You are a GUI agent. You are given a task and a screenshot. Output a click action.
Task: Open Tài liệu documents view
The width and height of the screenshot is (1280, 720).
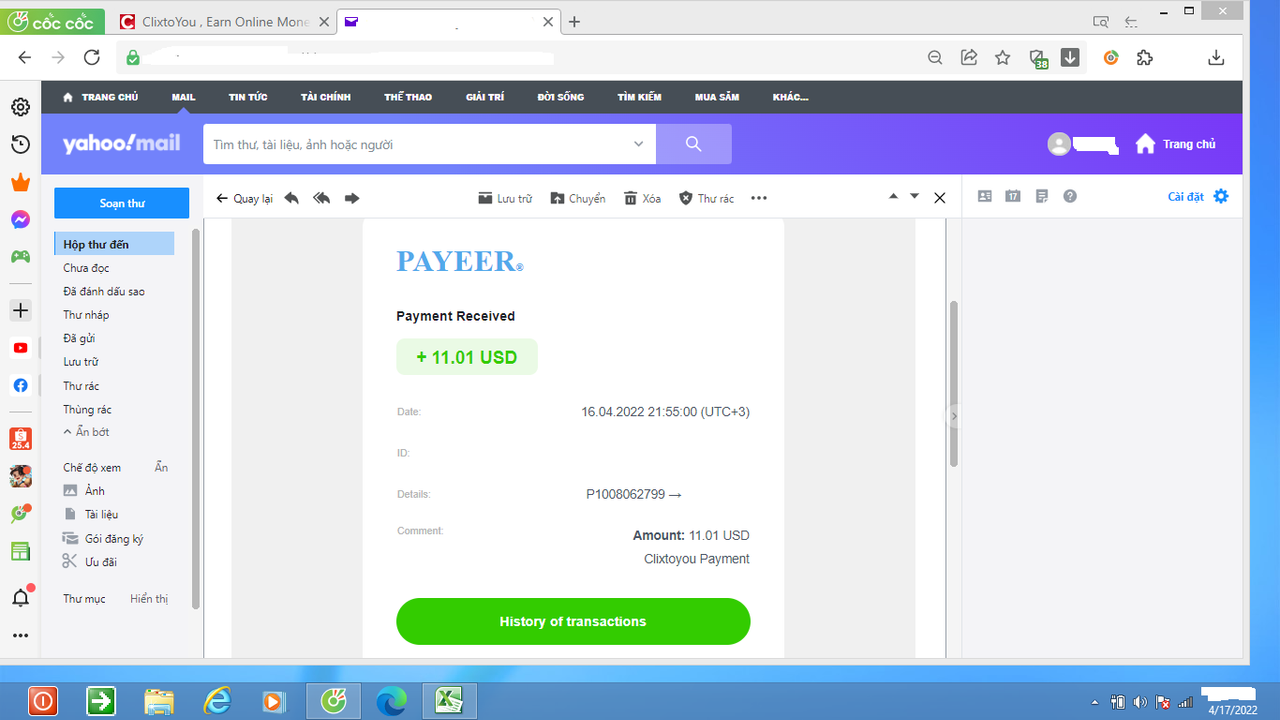coord(91,514)
